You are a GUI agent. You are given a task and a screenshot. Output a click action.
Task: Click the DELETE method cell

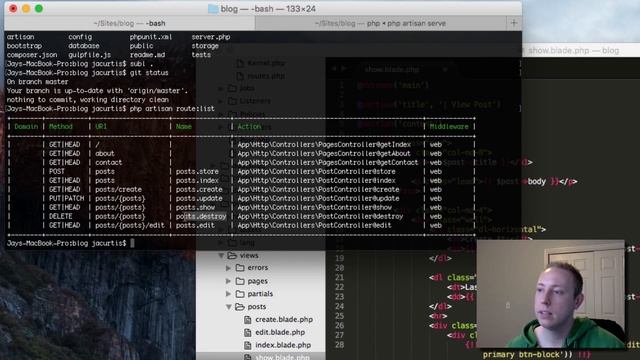(60, 216)
